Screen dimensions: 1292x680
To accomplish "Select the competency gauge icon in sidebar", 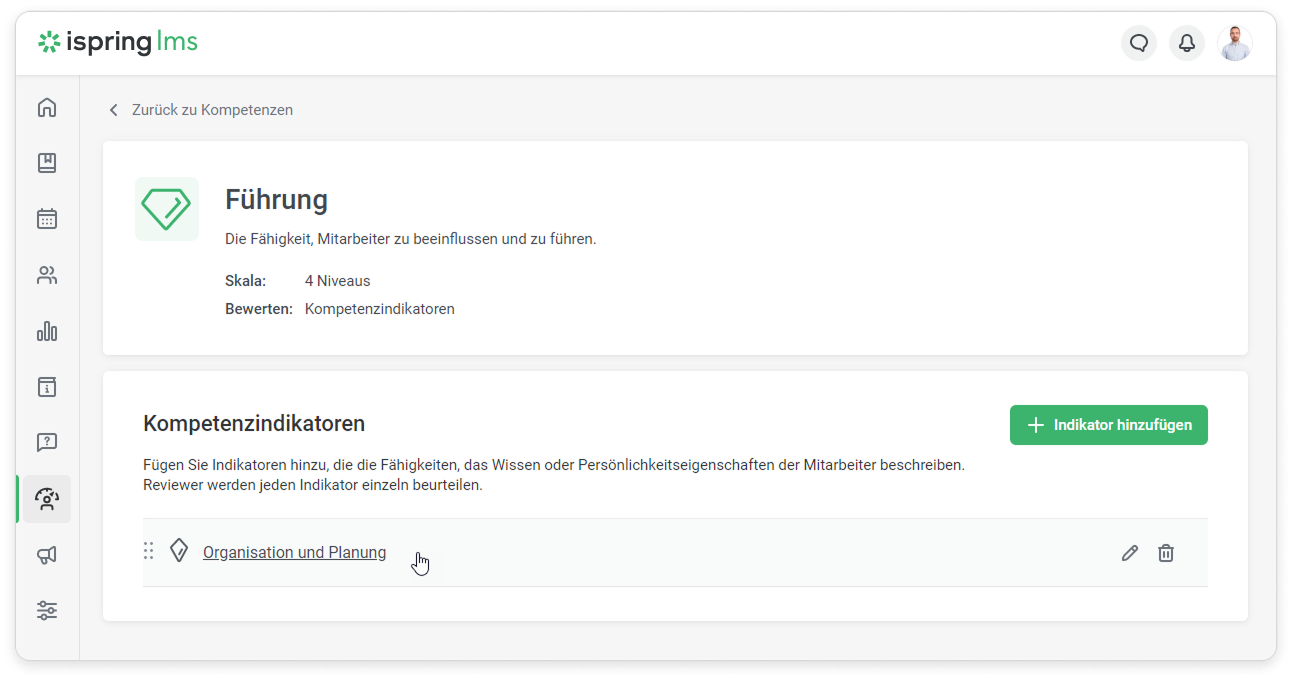I will (47, 499).
